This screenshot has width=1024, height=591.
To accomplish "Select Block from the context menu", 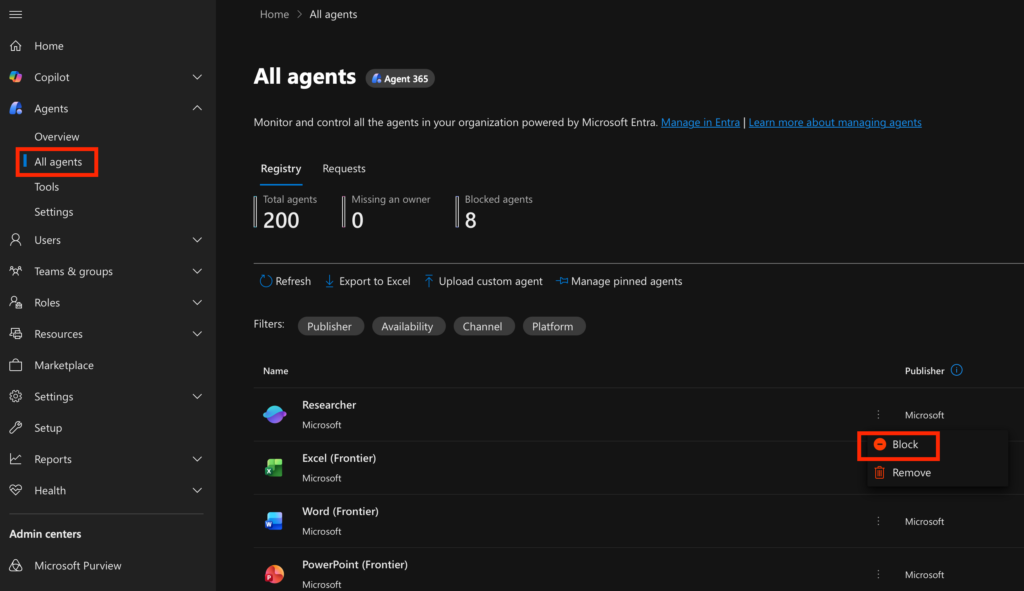I will (x=904, y=444).
